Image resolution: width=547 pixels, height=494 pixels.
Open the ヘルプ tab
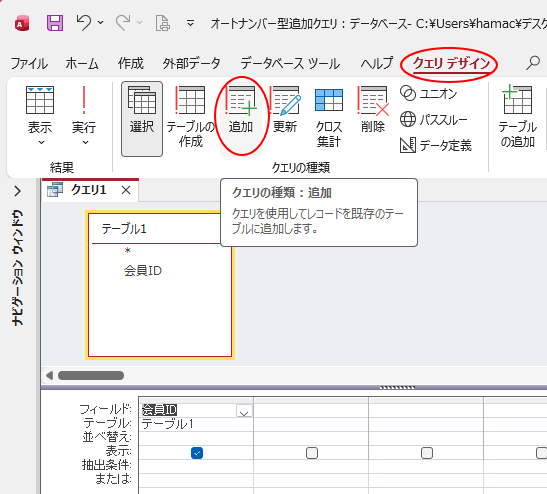click(x=377, y=64)
